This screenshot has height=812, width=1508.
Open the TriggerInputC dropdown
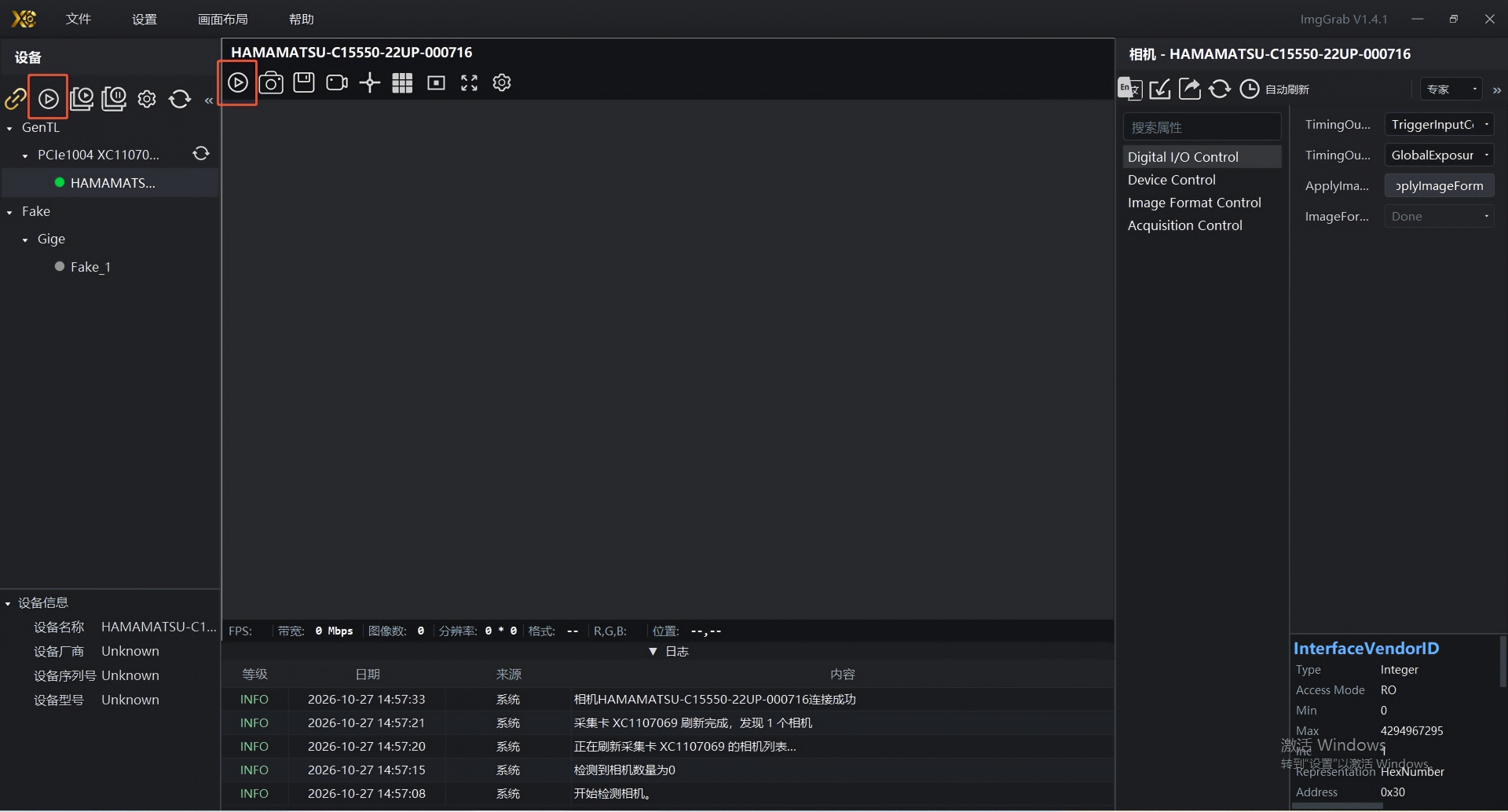(x=1439, y=124)
